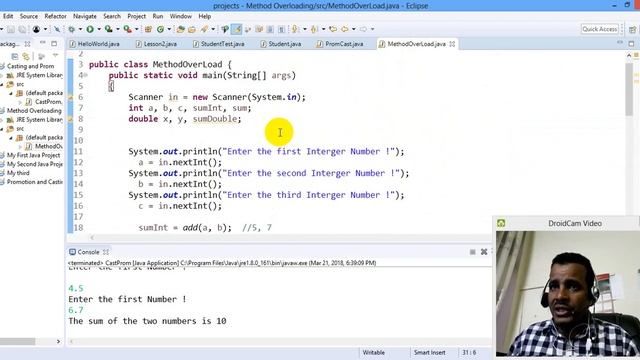640x360 pixels.
Task: Select My First Java Project in explorer
Action: click(33, 155)
